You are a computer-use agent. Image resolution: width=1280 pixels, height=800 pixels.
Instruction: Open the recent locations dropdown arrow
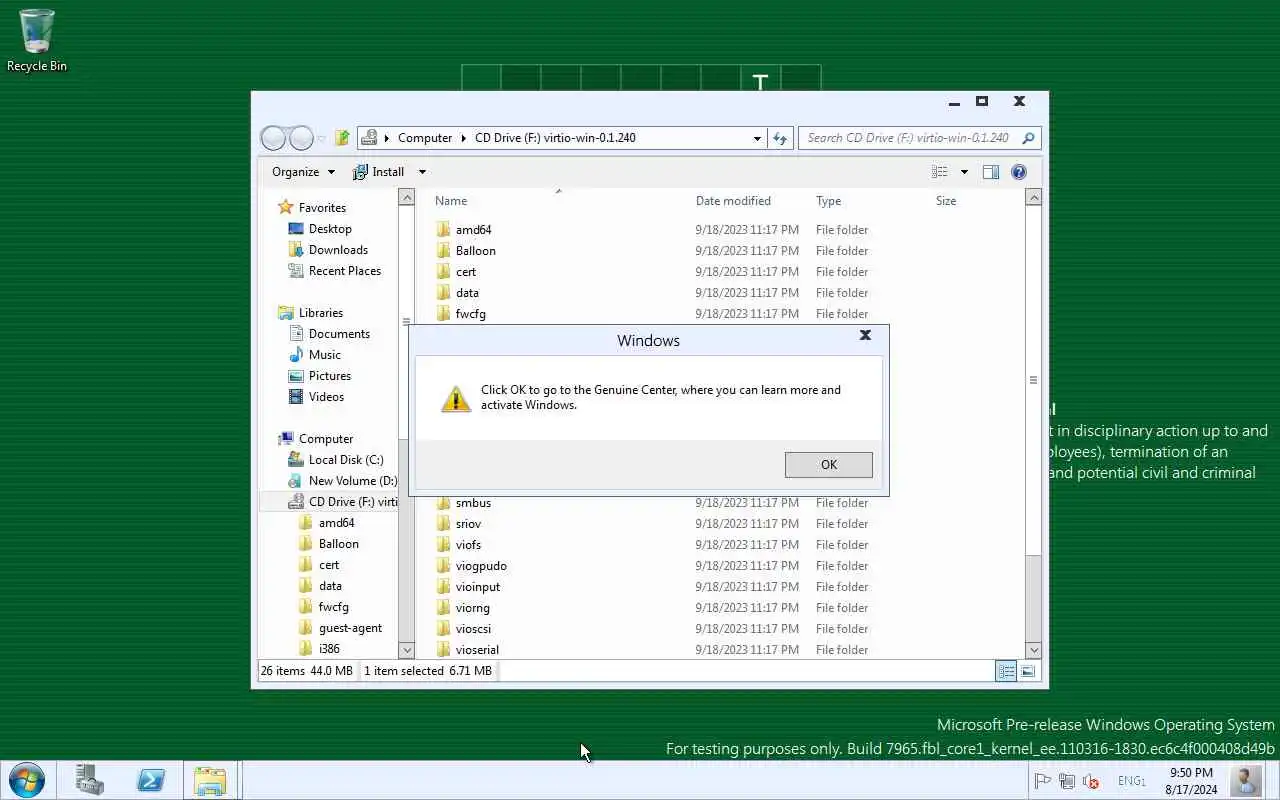coord(321,138)
